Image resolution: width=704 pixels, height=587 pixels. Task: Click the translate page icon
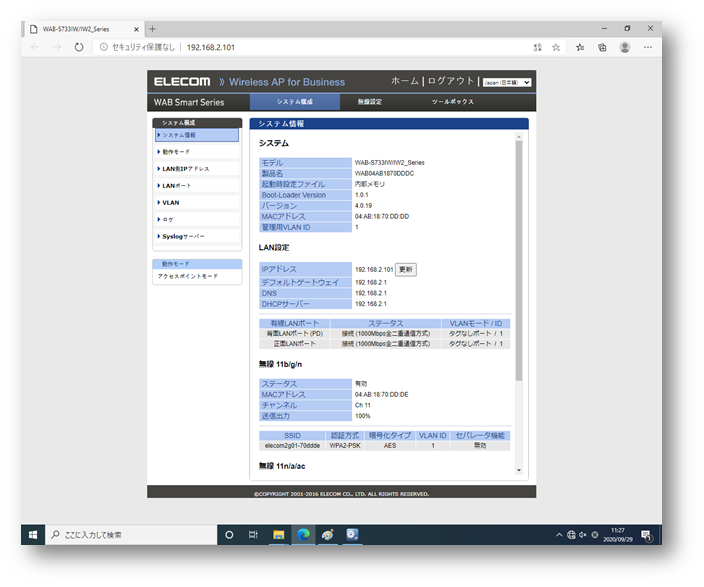click(537, 47)
